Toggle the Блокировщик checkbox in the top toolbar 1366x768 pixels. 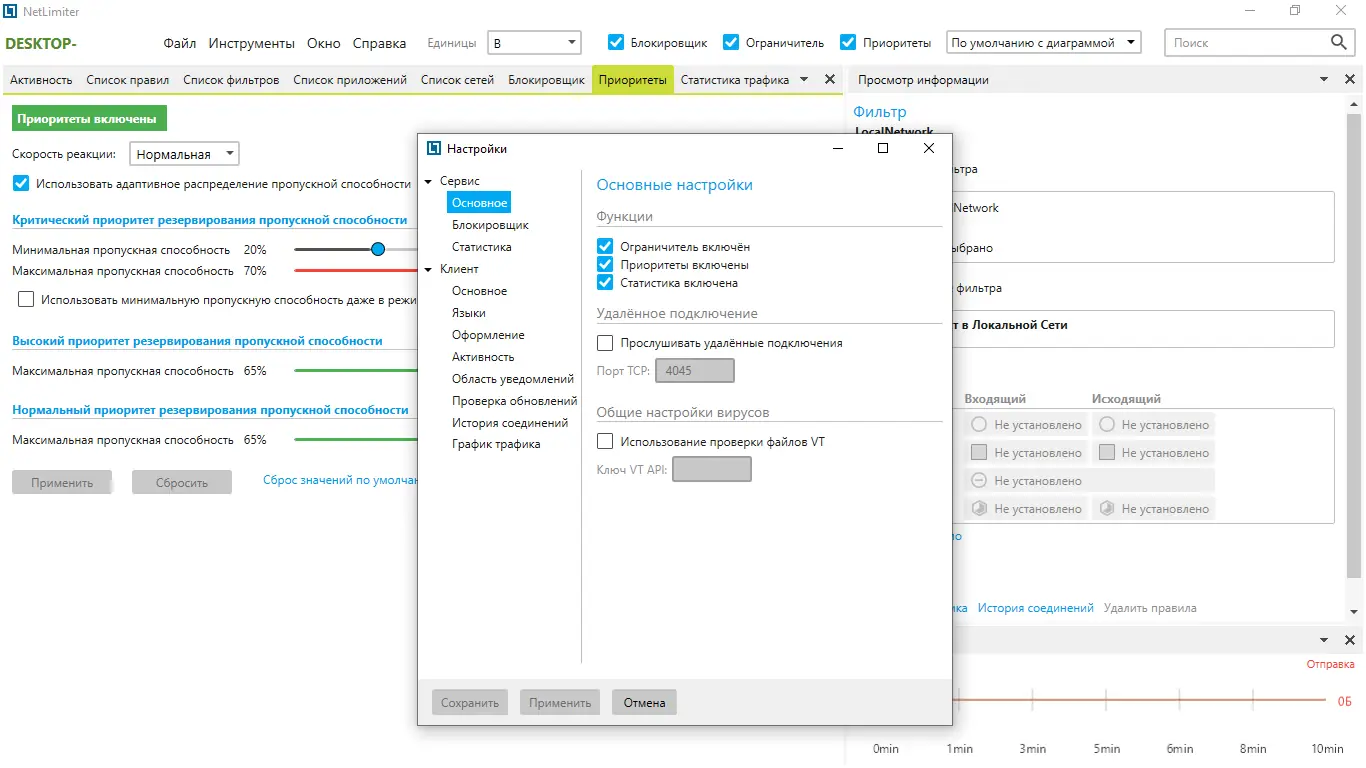(x=616, y=42)
